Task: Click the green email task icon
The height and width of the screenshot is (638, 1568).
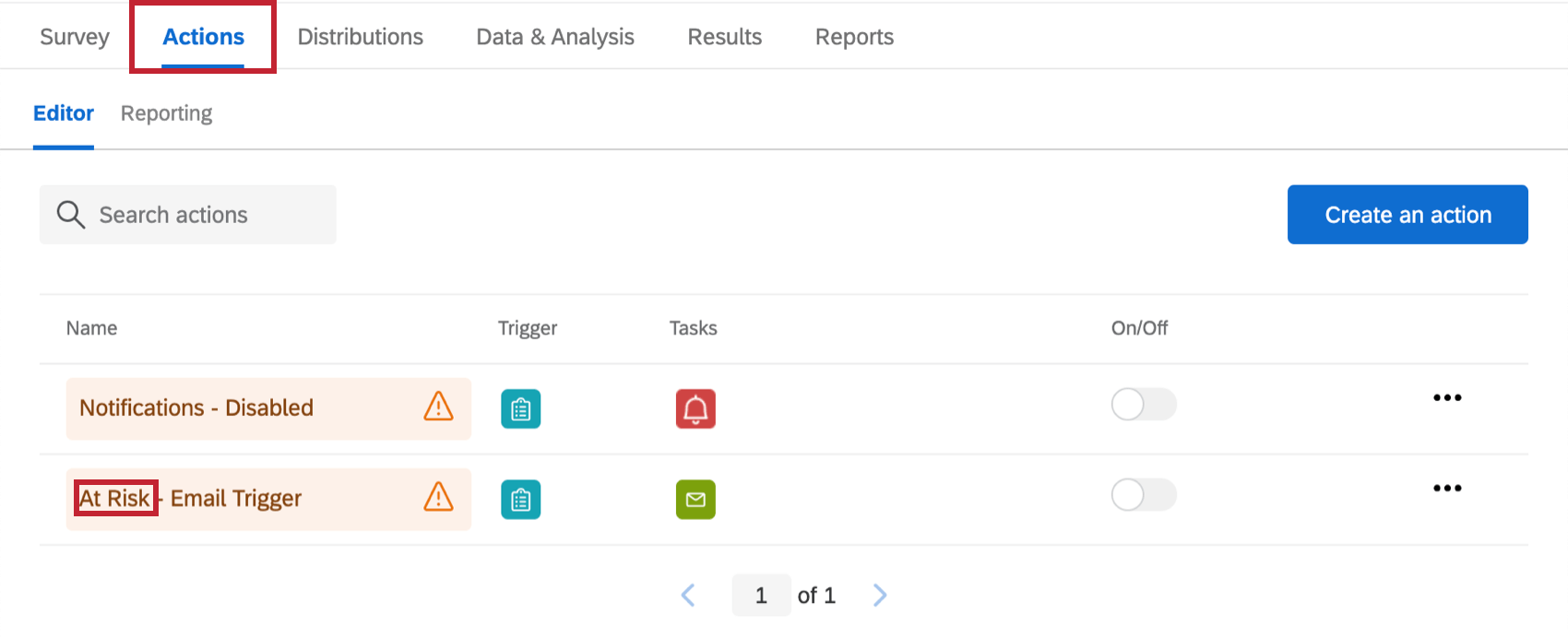Action: 695,499
